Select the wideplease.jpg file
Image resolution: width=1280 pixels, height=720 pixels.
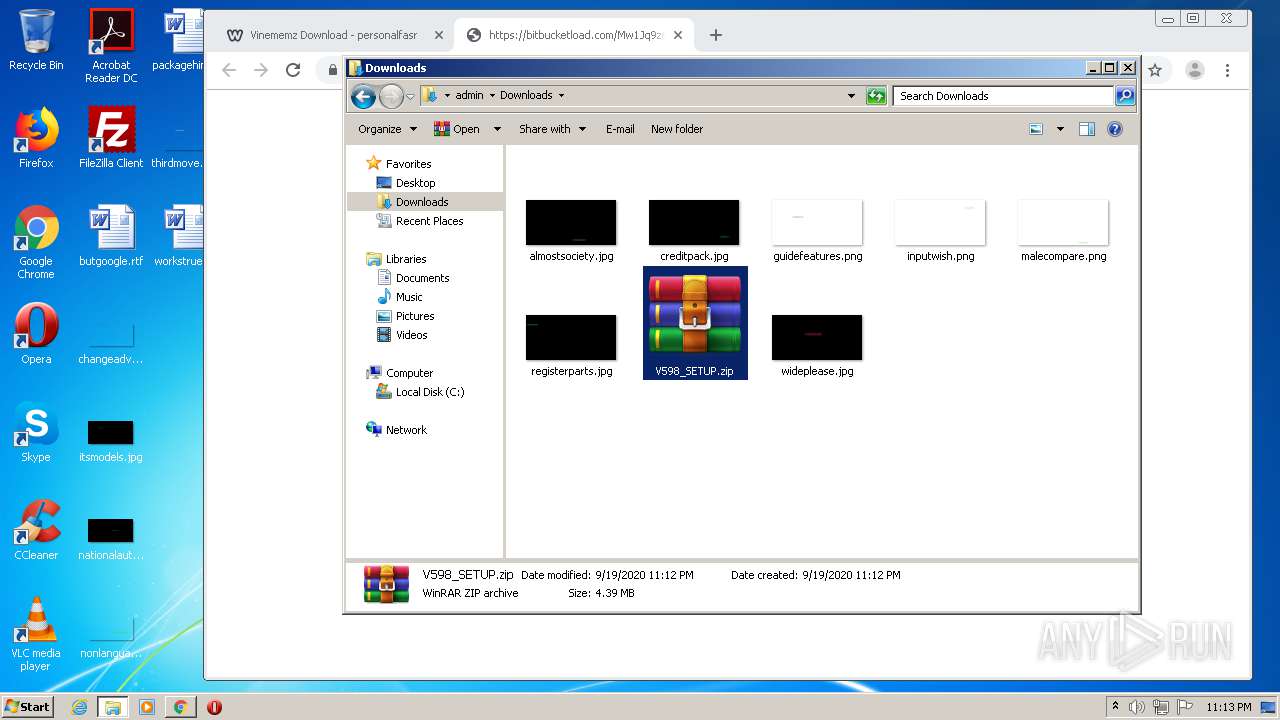pos(817,346)
